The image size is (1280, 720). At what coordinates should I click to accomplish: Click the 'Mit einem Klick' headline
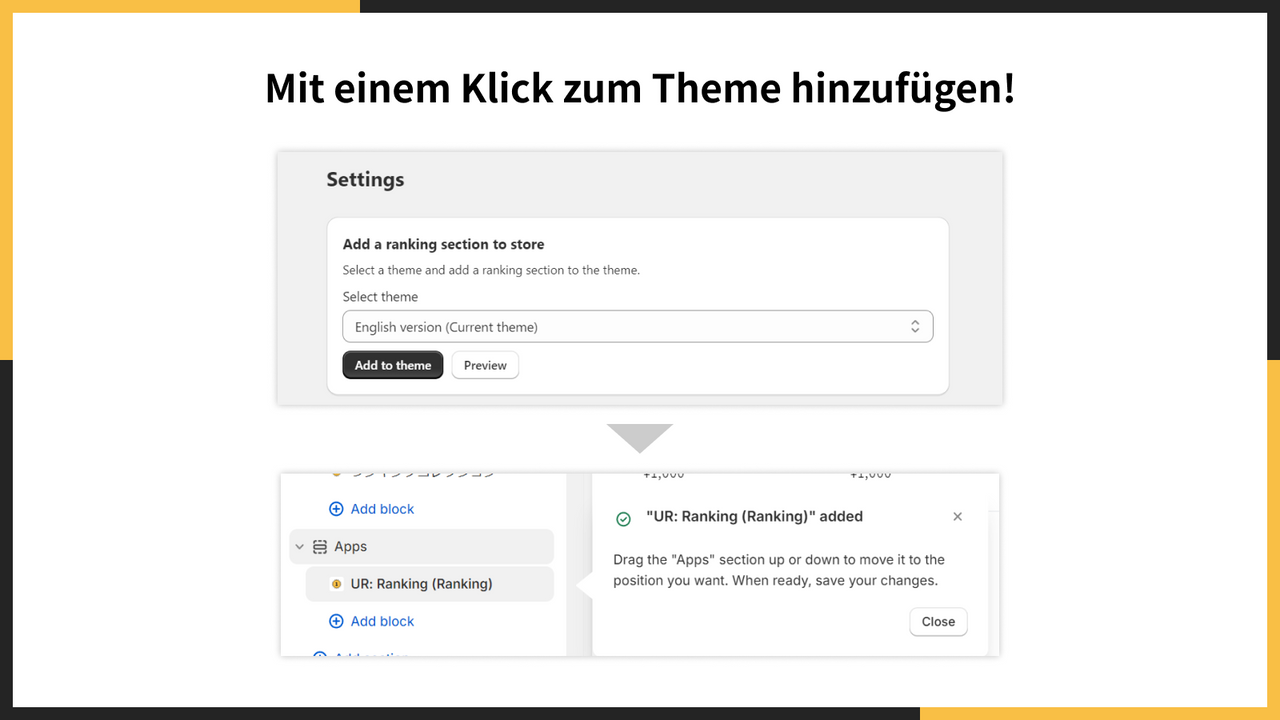point(640,88)
